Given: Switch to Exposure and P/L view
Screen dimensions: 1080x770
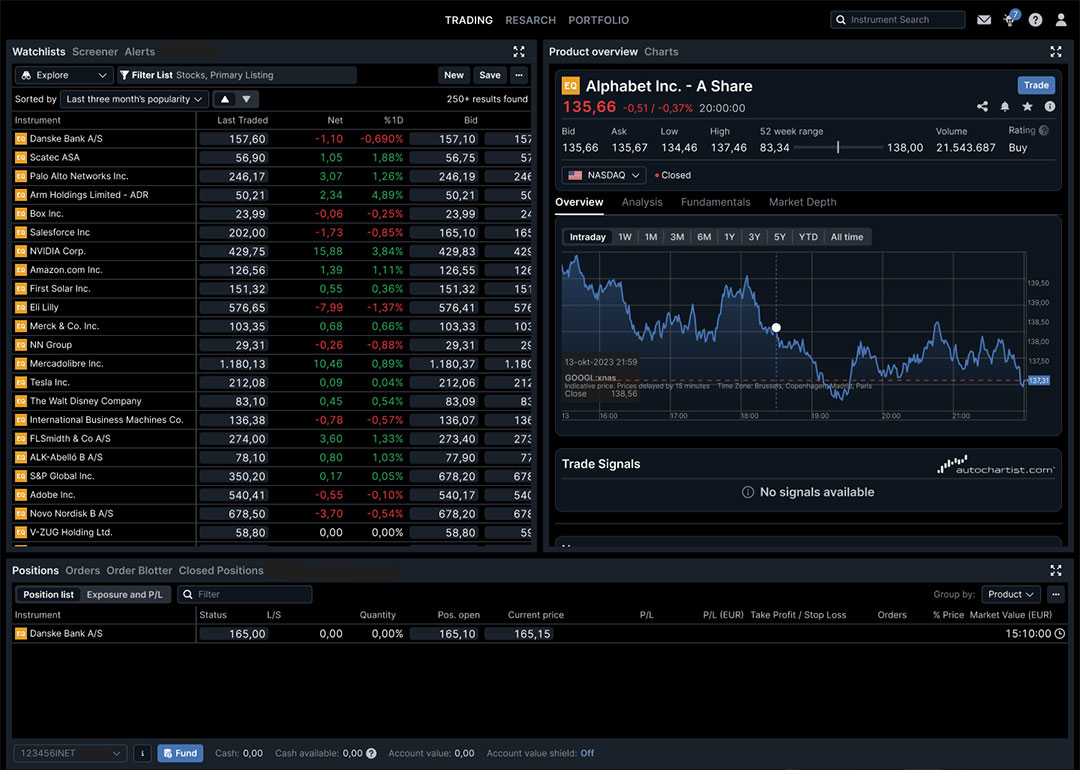Looking at the screenshot, I should [125, 594].
